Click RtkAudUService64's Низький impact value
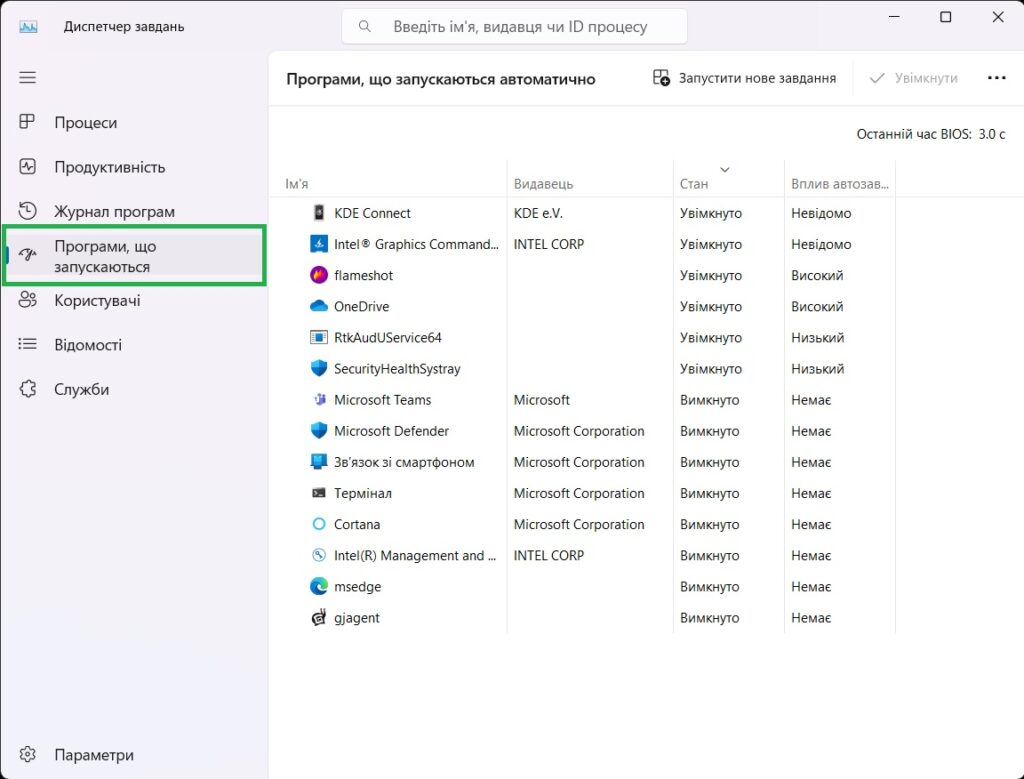 [x=818, y=338]
